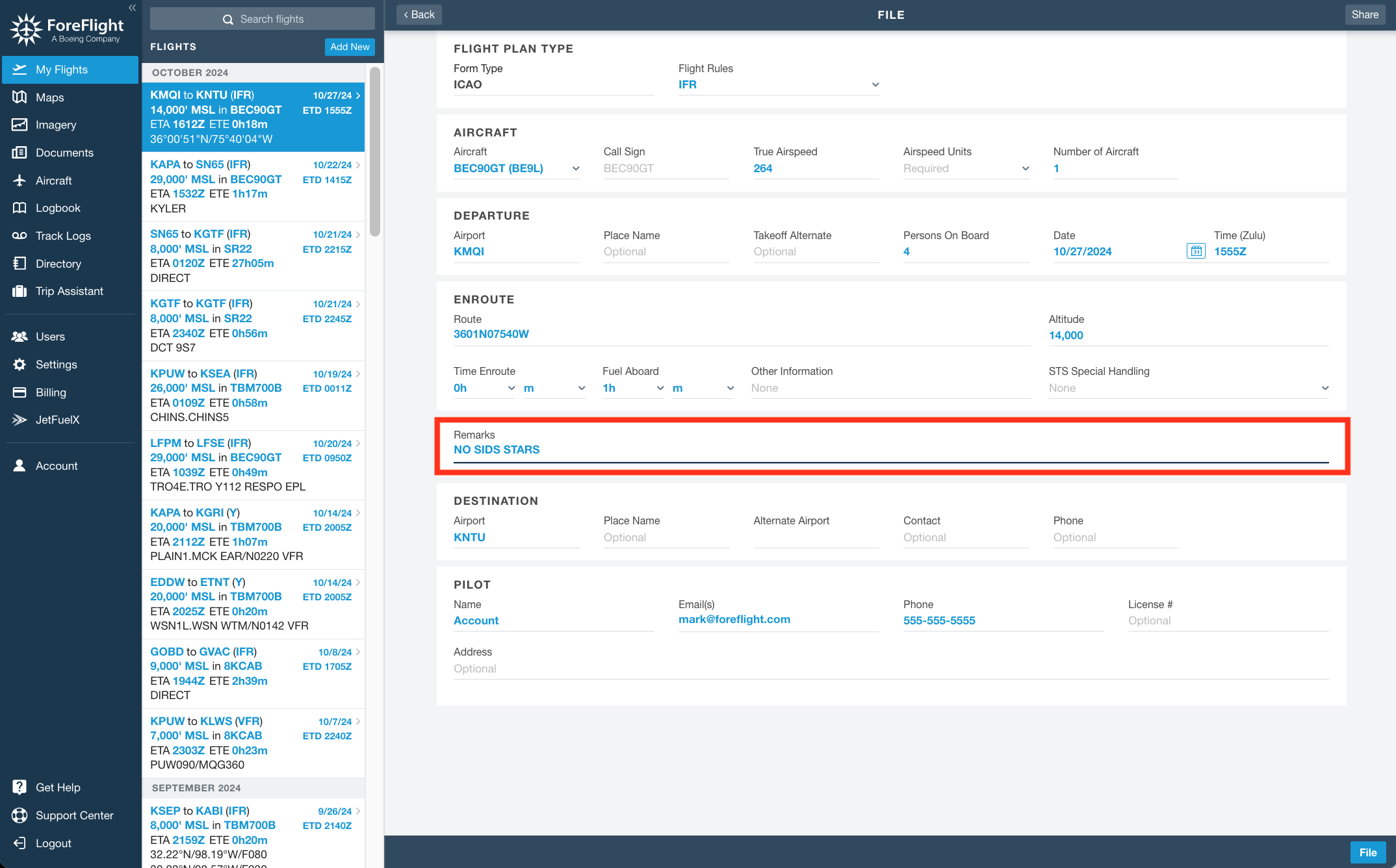
Task: Click the Share button
Action: (x=1365, y=14)
